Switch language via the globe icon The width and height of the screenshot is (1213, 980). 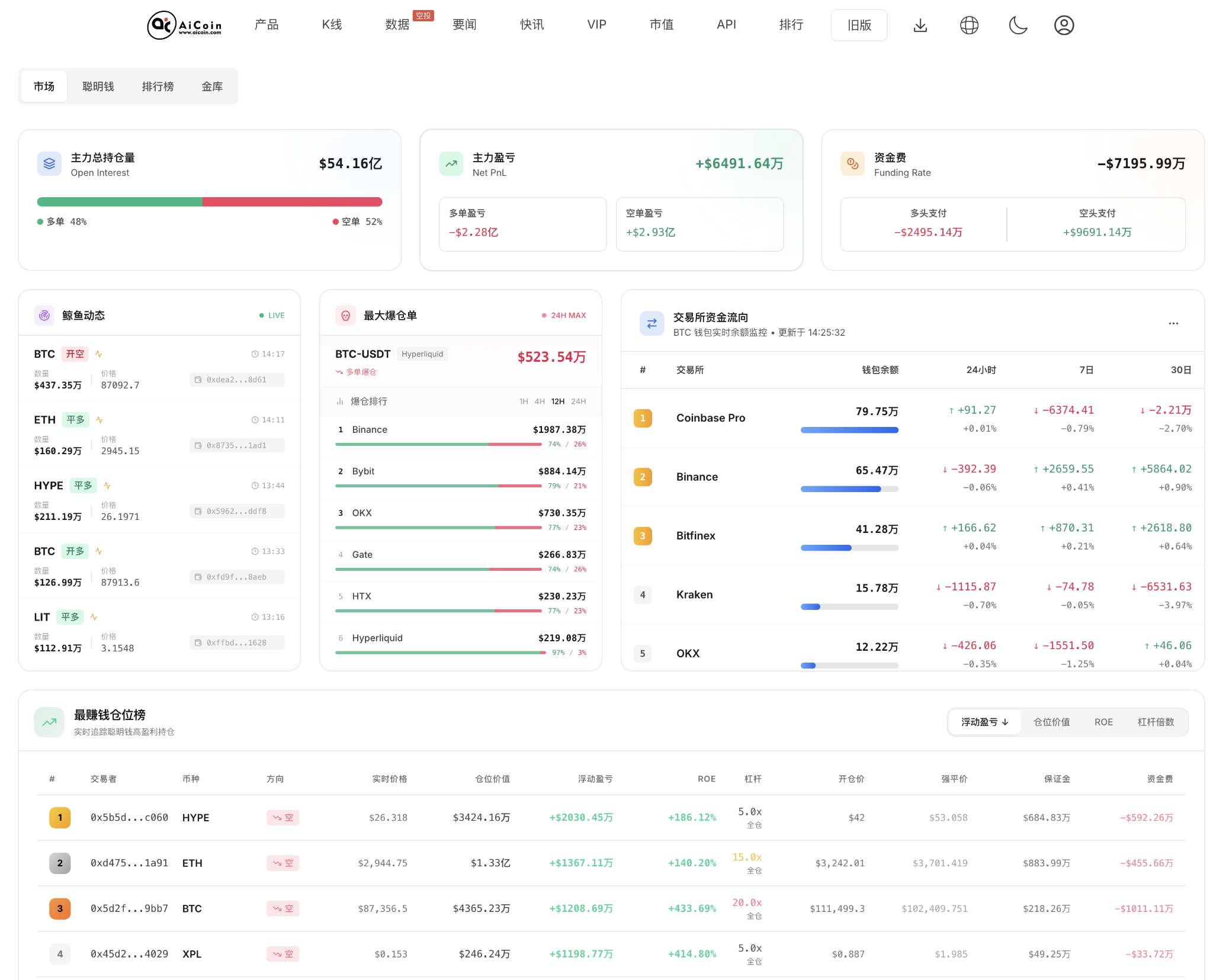[969, 25]
